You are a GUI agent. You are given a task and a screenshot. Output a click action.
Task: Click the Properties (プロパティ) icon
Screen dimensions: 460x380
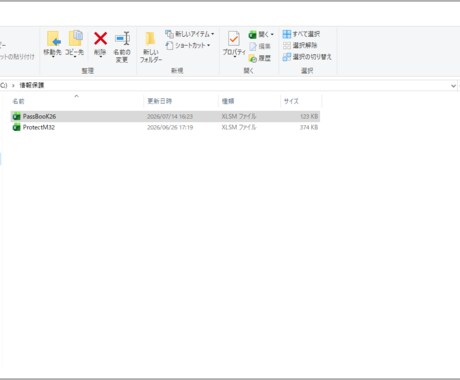coord(234,39)
